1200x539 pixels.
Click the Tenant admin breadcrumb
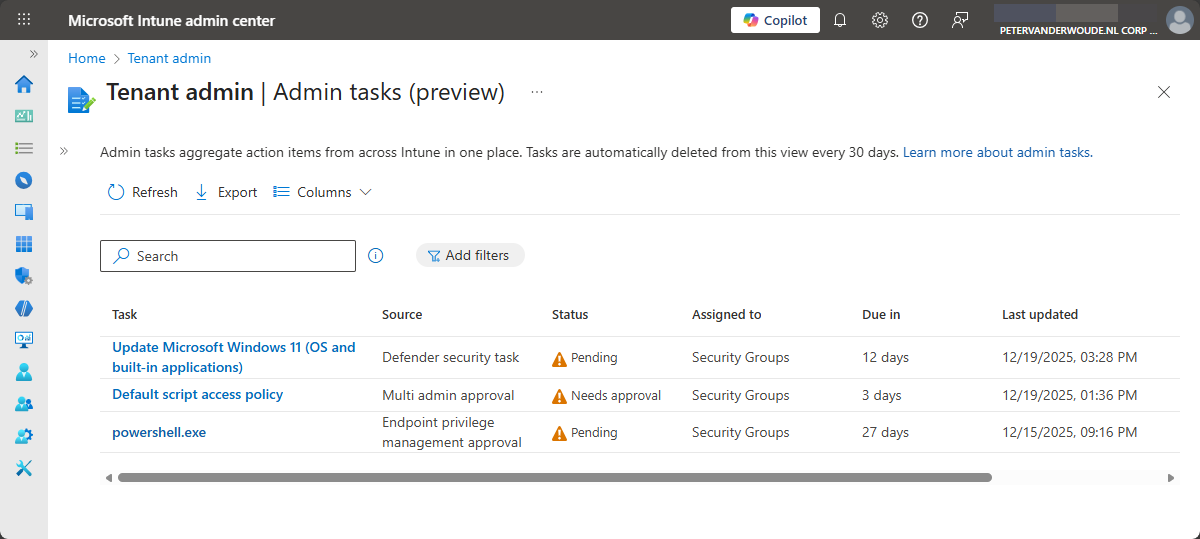coord(169,58)
